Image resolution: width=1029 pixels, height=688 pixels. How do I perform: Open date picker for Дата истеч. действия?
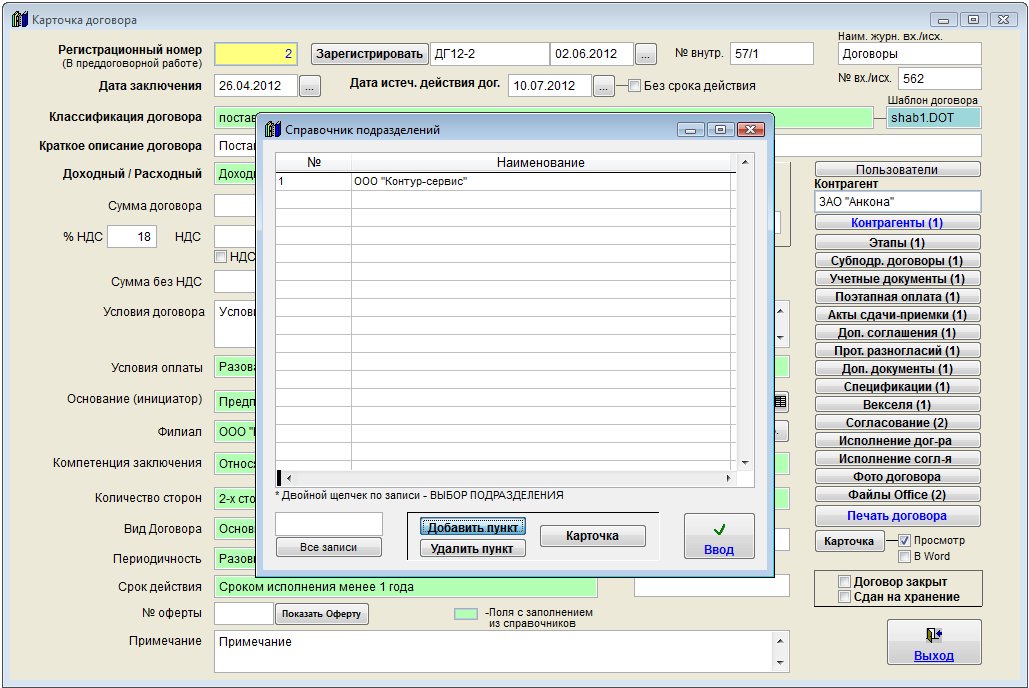pyautogui.click(x=603, y=86)
